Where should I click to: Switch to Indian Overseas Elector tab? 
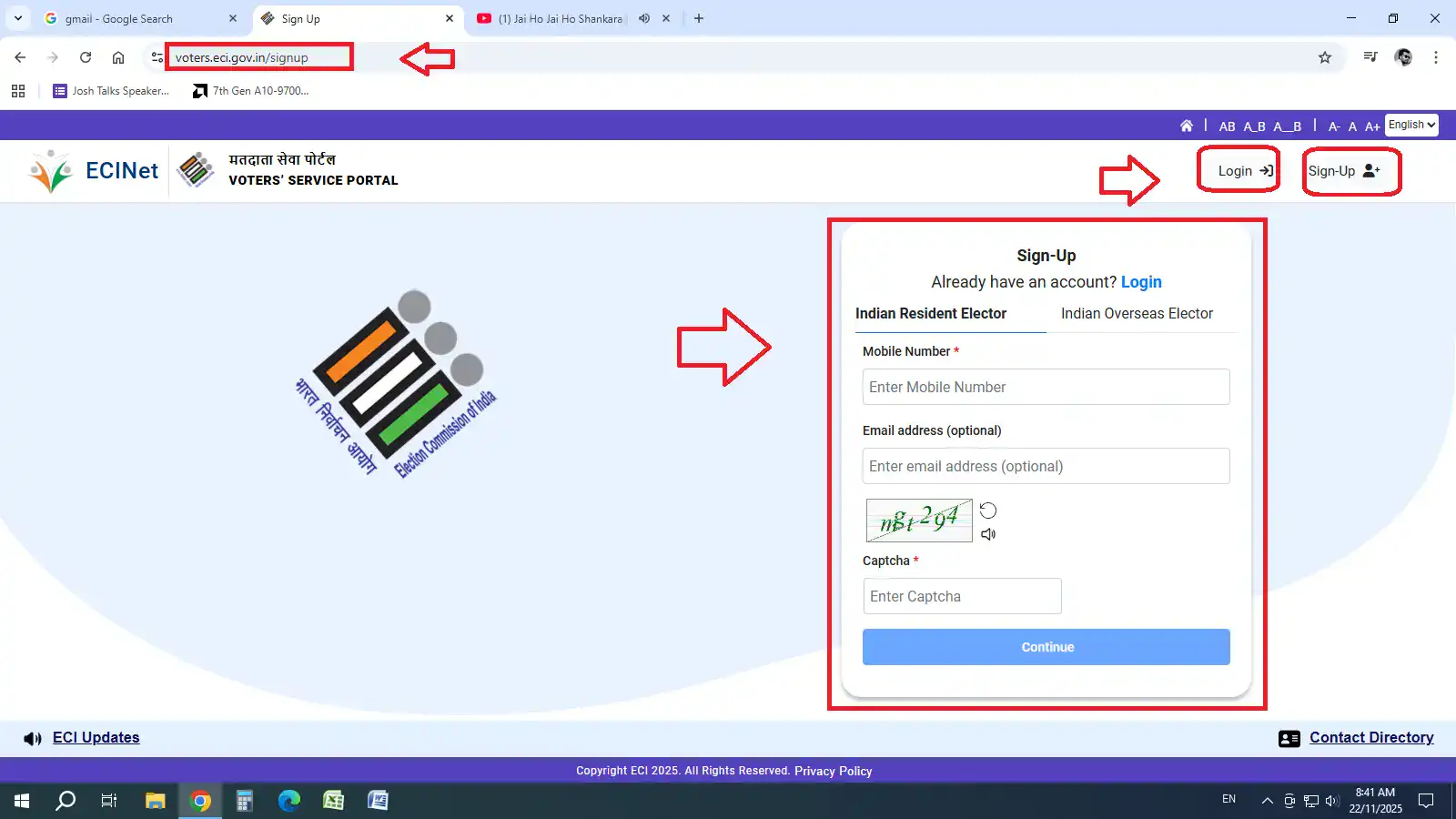pyautogui.click(x=1137, y=313)
